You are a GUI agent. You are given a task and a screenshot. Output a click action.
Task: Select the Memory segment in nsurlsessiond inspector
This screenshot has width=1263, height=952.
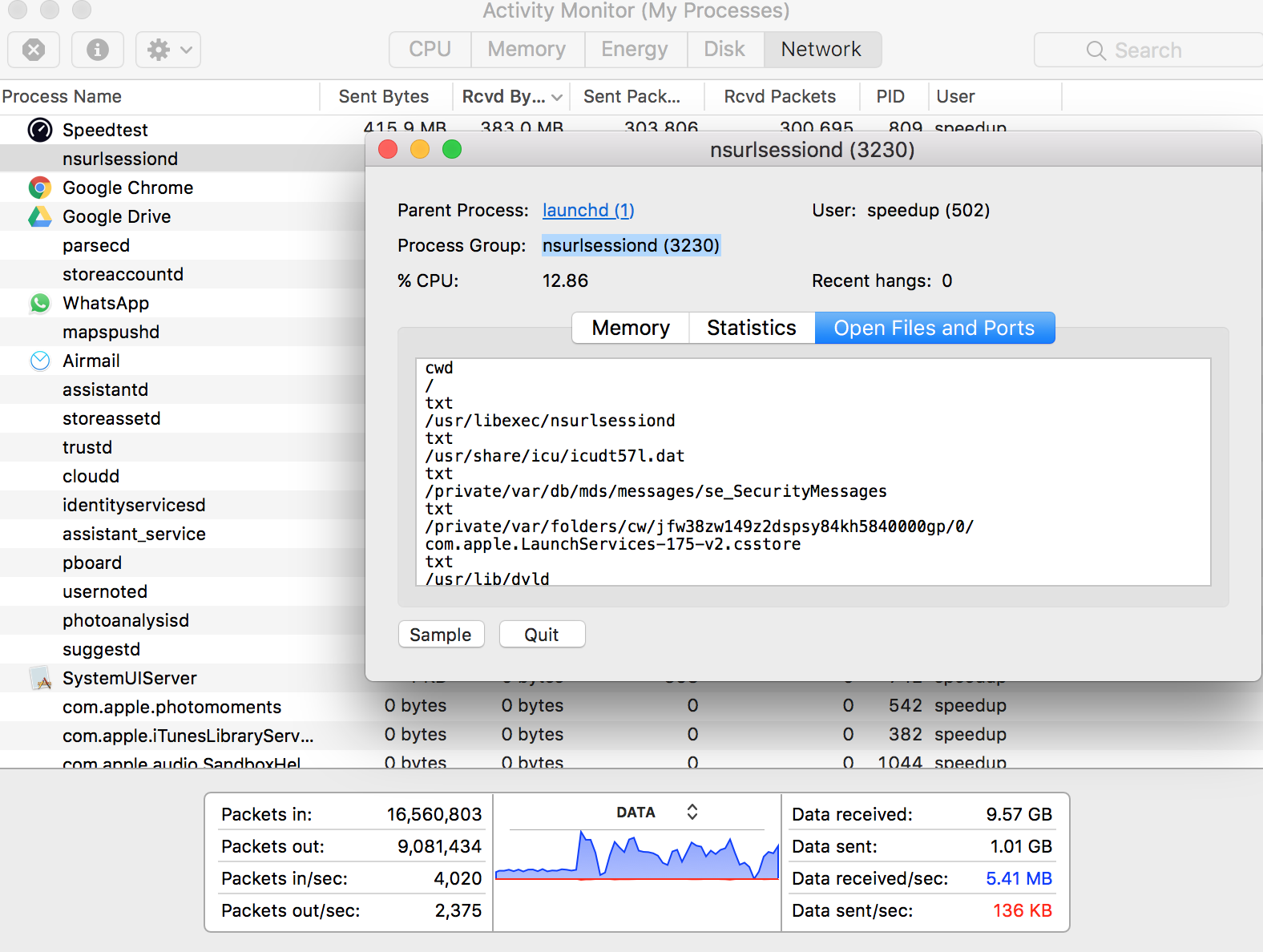pos(630,328)
